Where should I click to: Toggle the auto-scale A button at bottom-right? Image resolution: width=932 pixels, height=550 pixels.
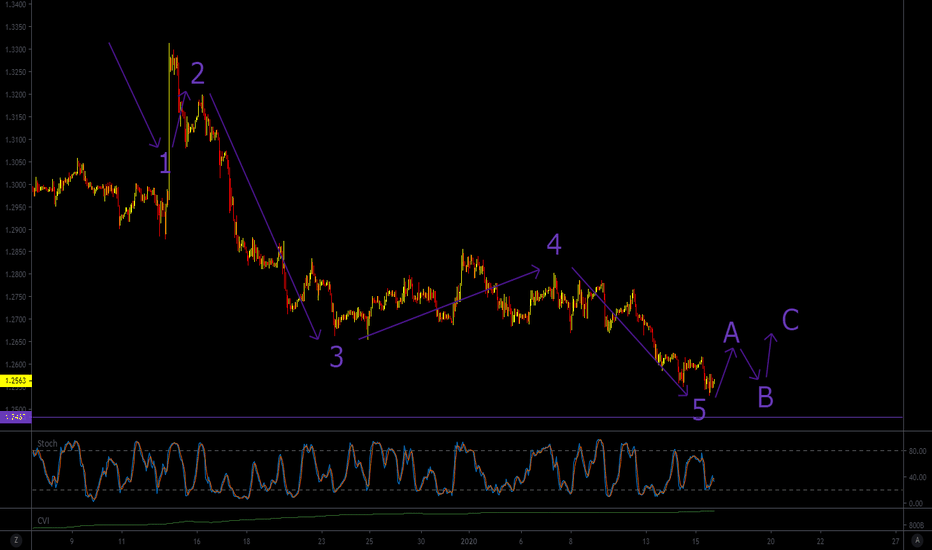[915, 540]
